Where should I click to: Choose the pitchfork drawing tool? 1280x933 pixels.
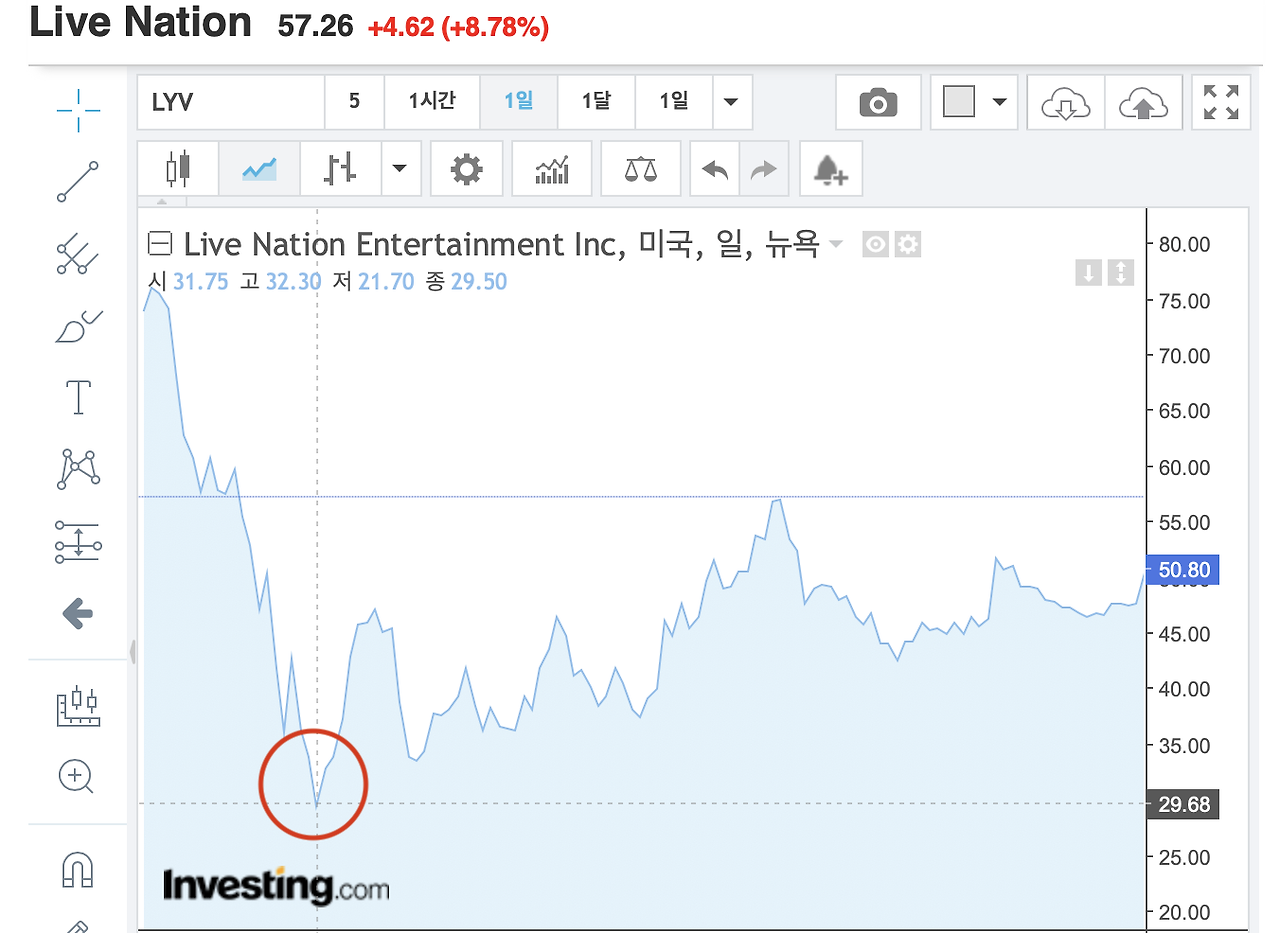tap(78, 254)
